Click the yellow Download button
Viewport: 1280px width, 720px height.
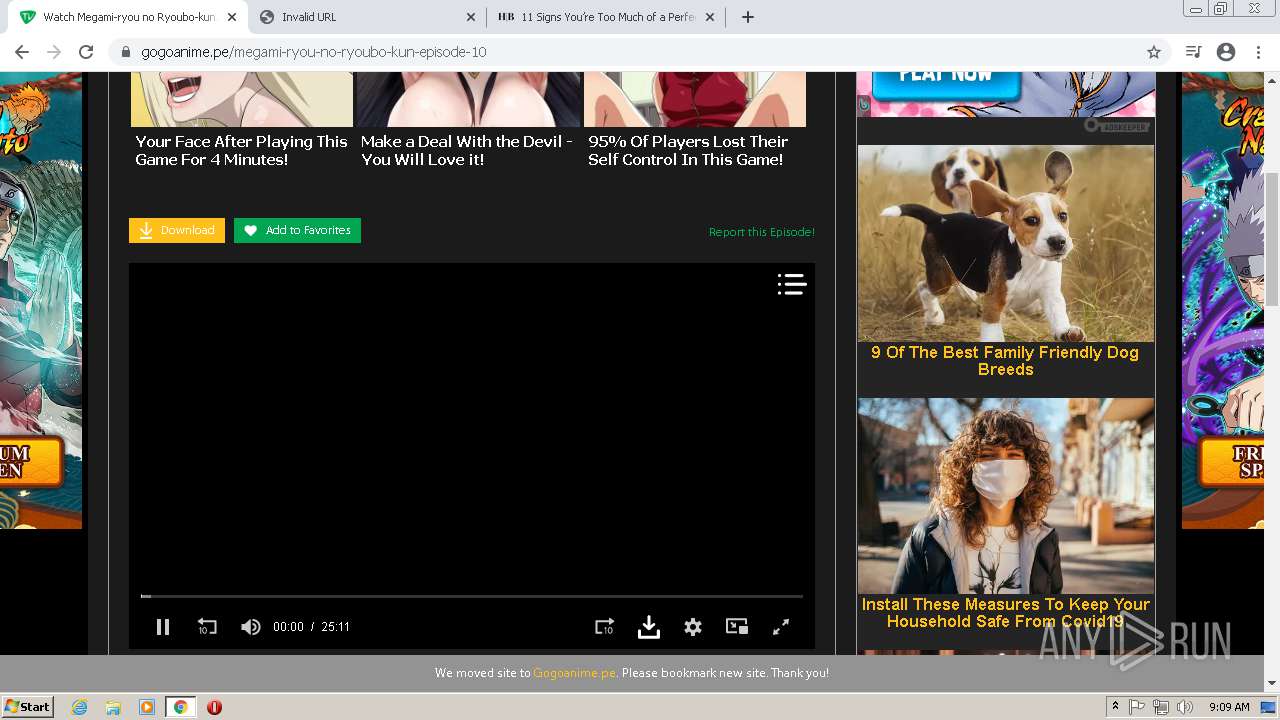click(177, 230)
